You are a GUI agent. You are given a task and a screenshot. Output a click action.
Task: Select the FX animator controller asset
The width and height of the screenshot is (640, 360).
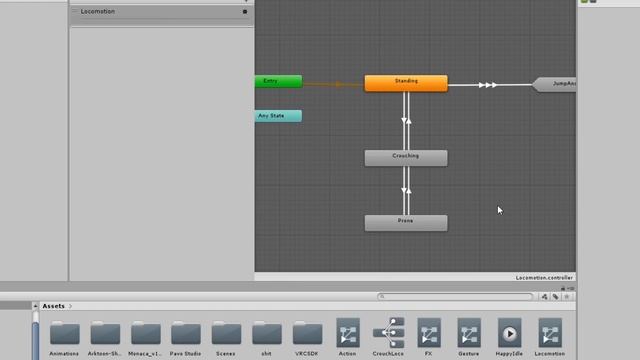[x=429, y=337]
